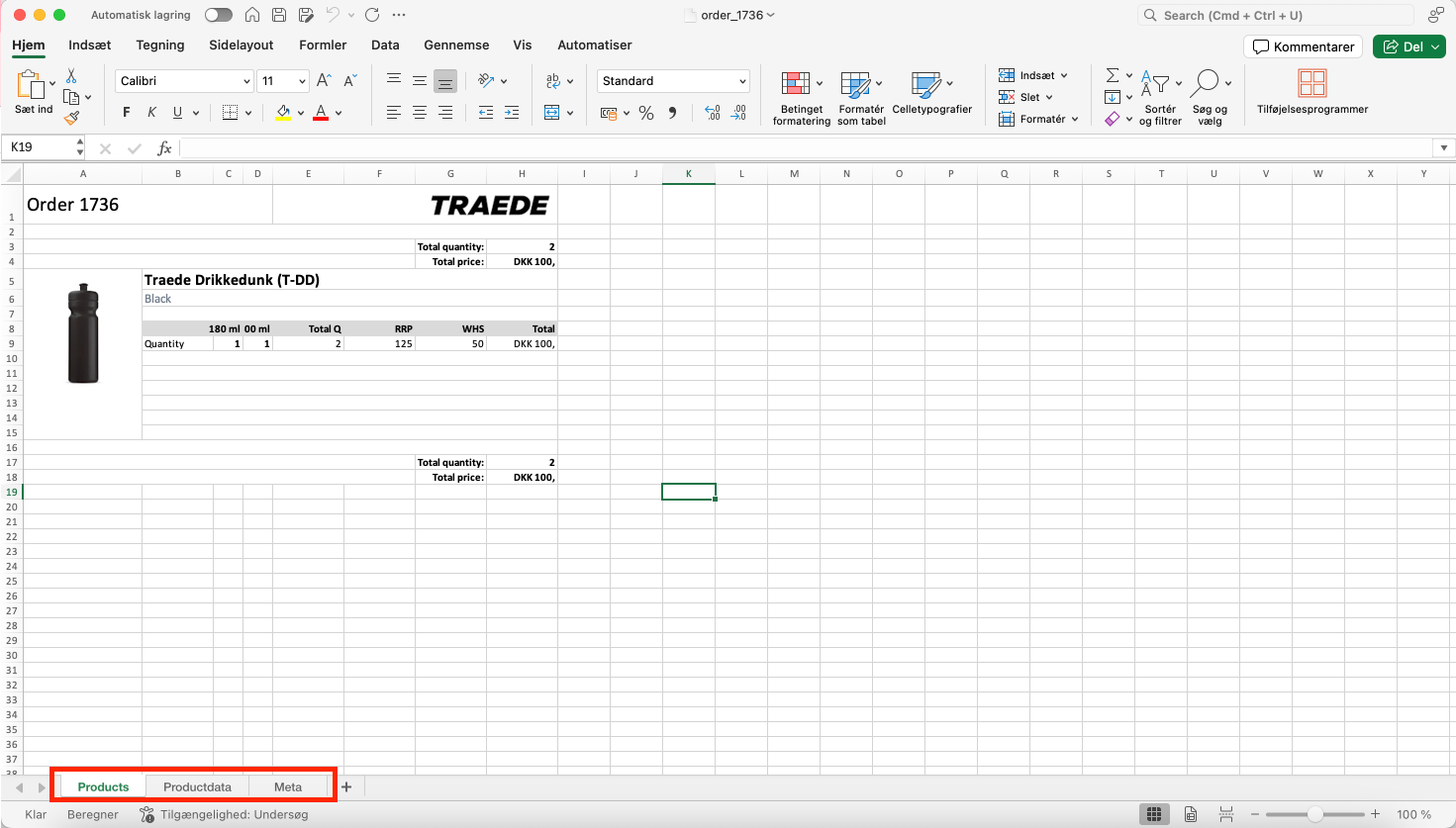Click the Search field in title bar
Screen dimensions: 1456x828
[x=1275, y=15]
